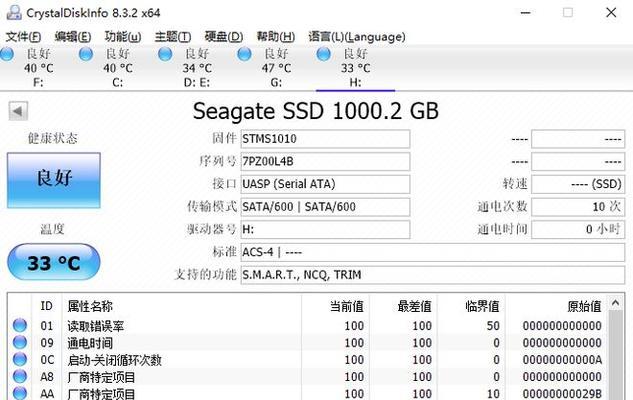Click the rotation rate field ---- (SSD)
Screen dimensions: 633x400
click(578, 184)
